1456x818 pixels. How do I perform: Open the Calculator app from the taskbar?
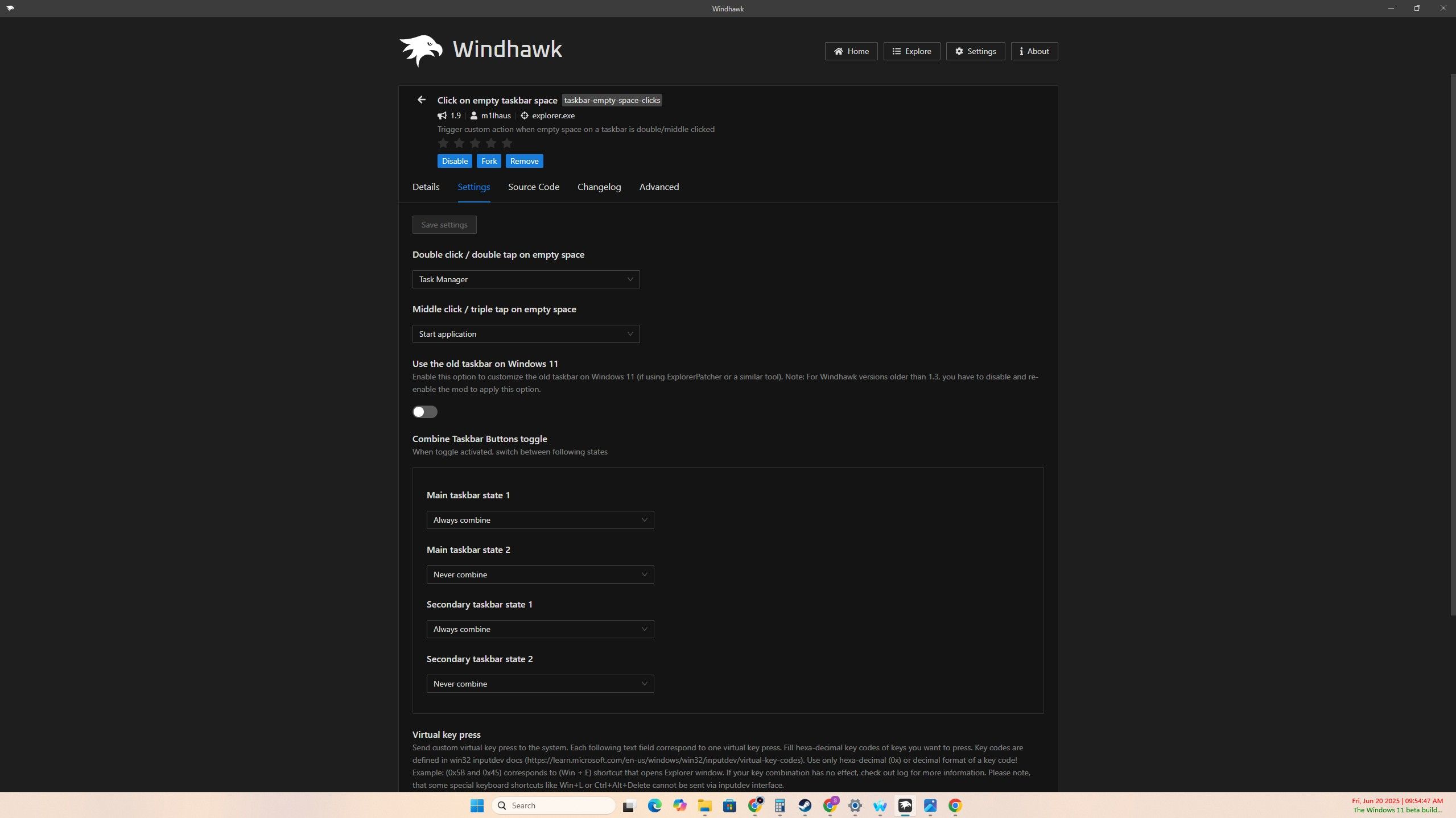[779, 805]
